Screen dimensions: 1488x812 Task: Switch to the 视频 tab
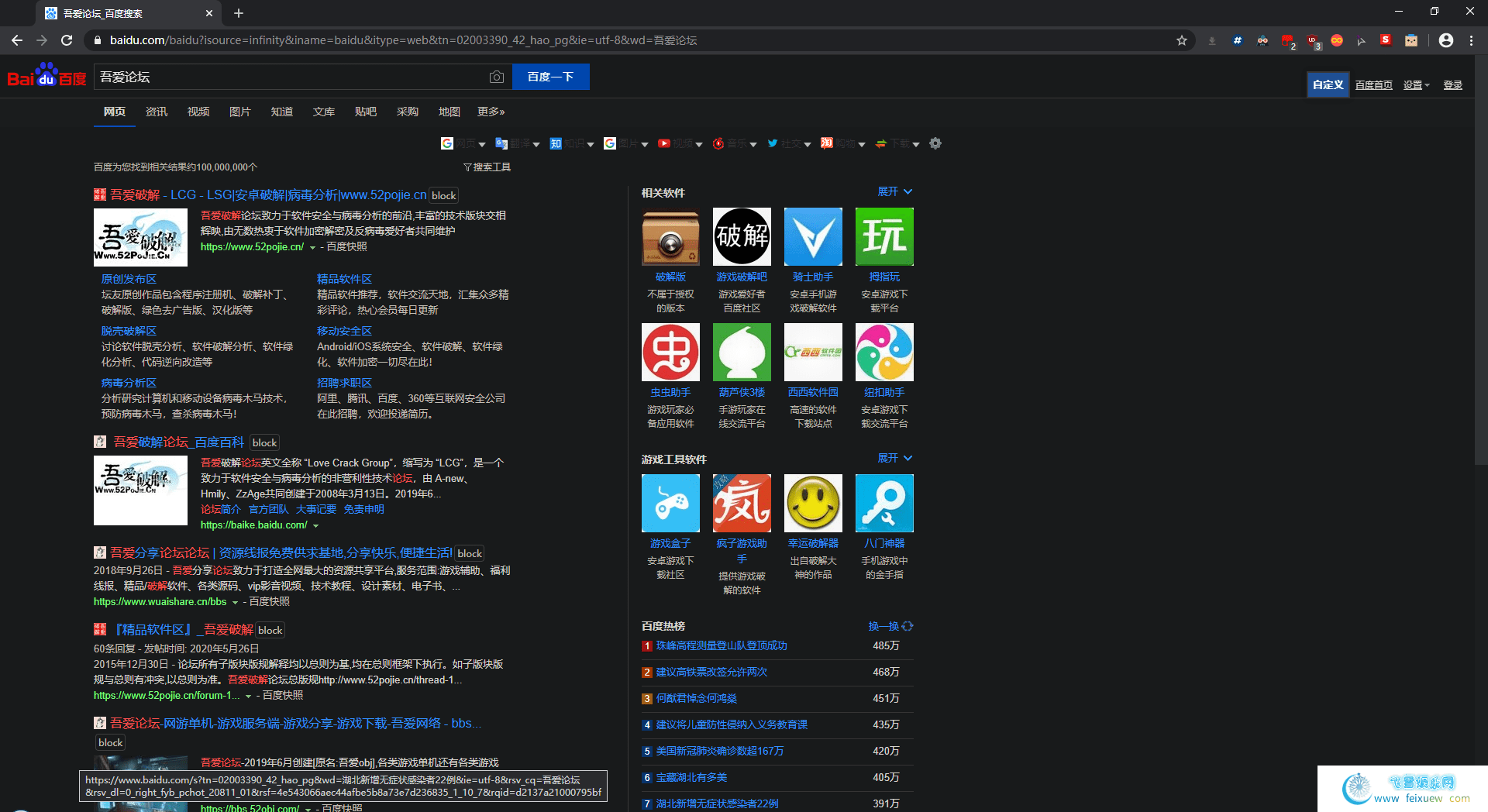tap(198, 112)
